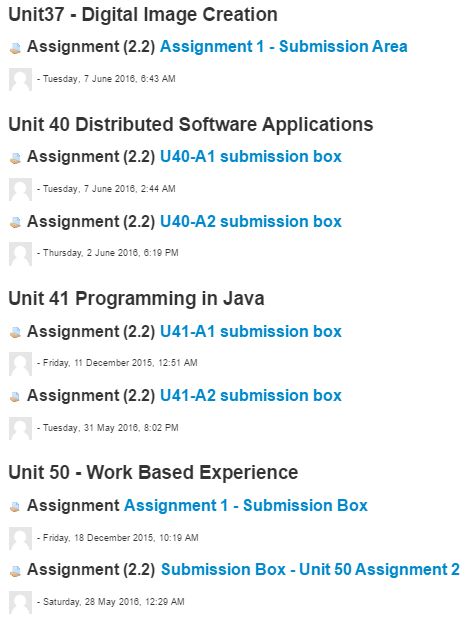Click user avatar dated Thursday, 2 June 2016
The image size is (472, 623).
(21, 254)
